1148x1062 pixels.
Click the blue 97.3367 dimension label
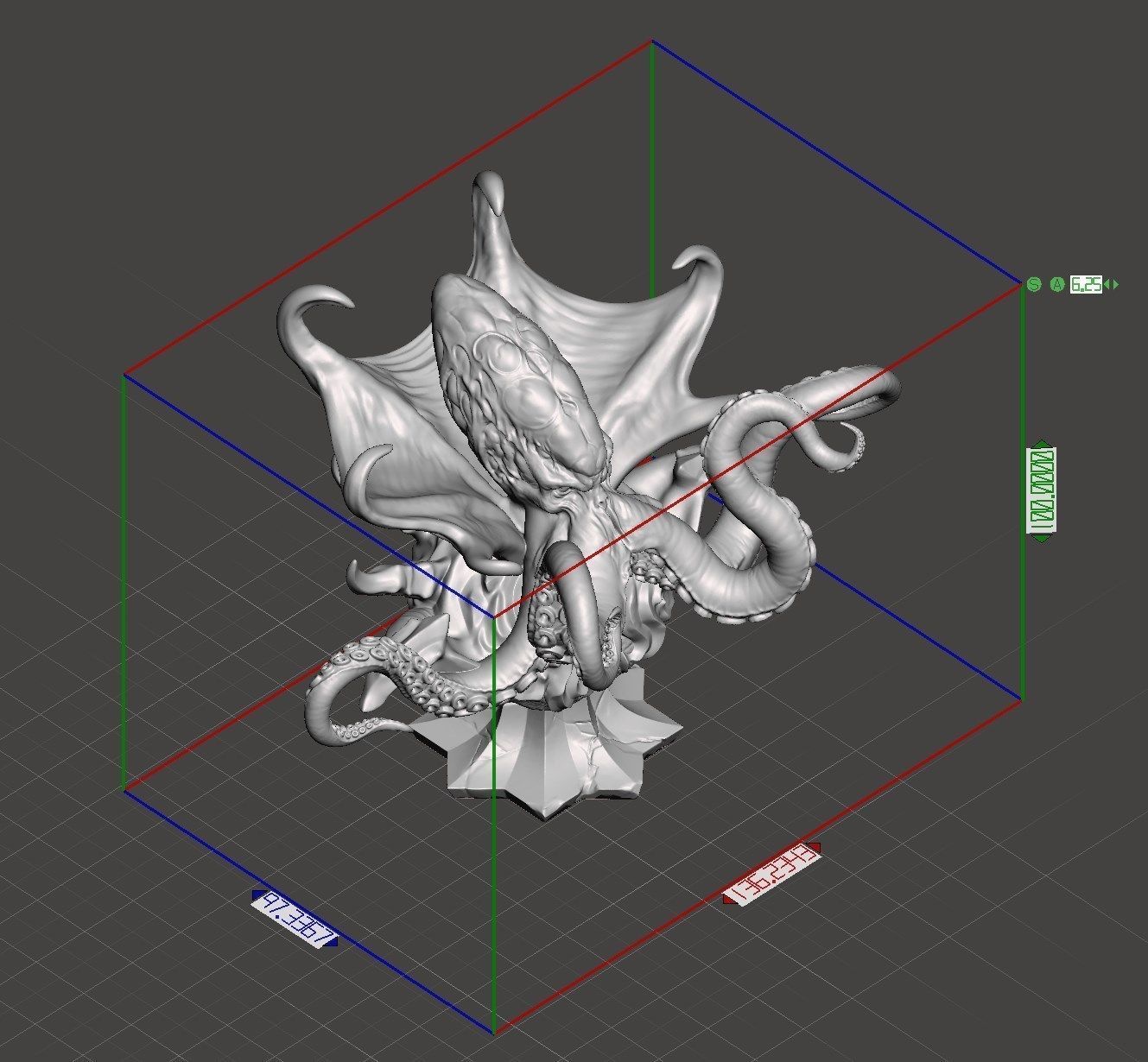pos(295,920)
